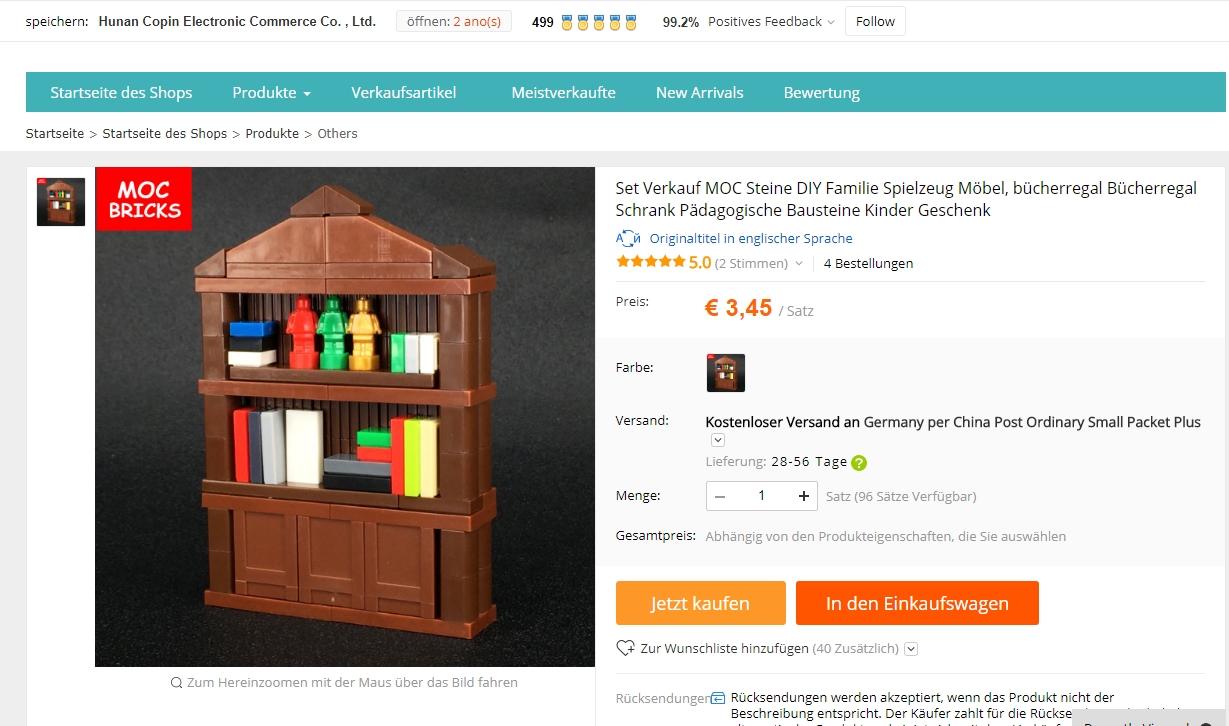Click the magnifier icon under product image

(177, 683)
